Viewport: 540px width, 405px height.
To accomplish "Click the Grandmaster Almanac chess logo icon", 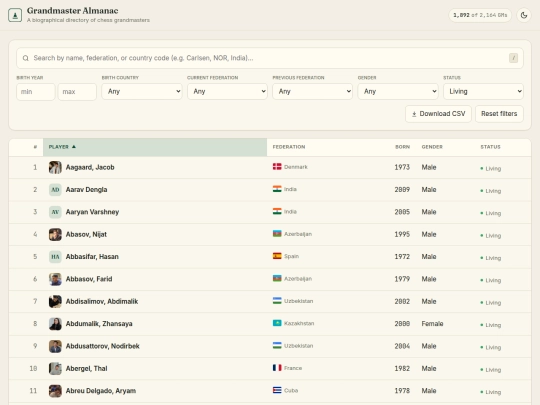I will tap(15, 15).
